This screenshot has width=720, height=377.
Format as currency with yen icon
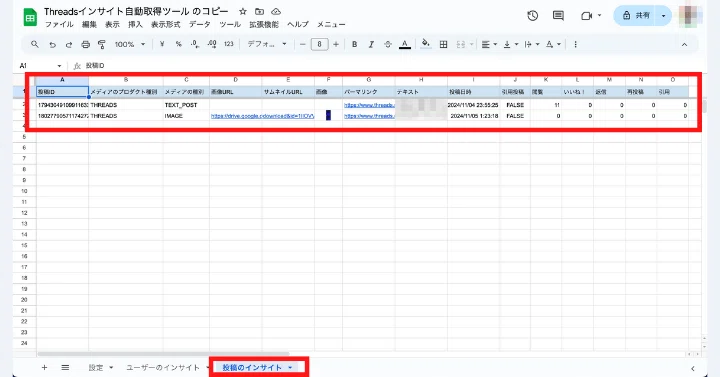point(162,44)
